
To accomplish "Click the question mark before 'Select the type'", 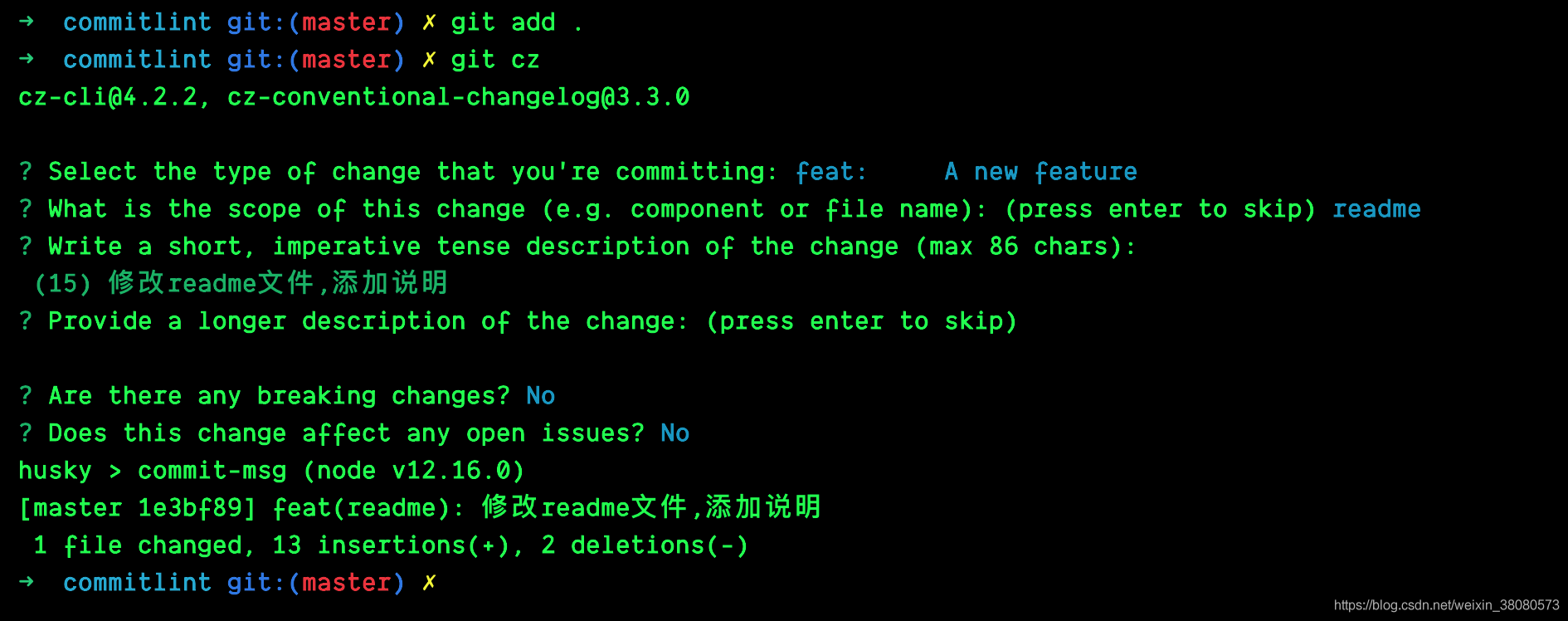I will (x=26, y=172).
